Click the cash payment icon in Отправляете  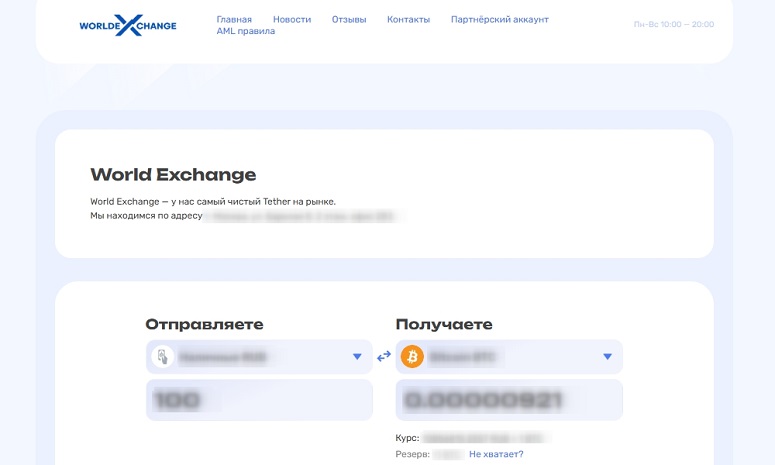[162, 356]
